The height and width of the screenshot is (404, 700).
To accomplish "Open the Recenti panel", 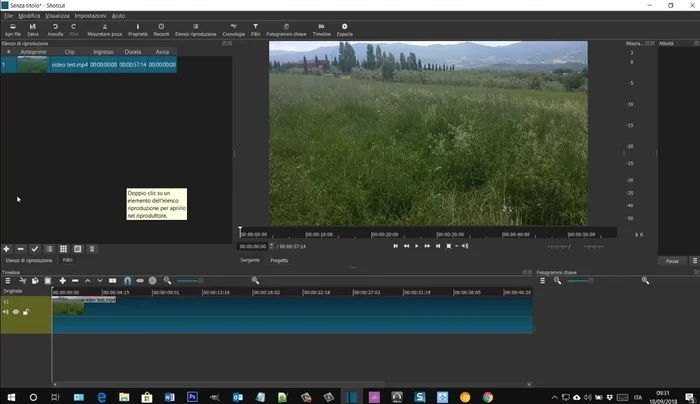I will [x=161, y=30].
